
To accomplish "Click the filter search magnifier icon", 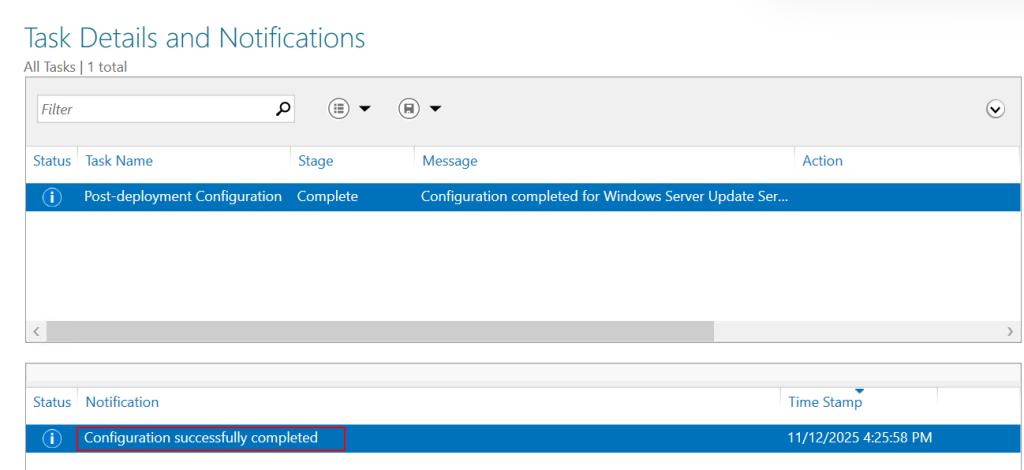I will (283, 109).
